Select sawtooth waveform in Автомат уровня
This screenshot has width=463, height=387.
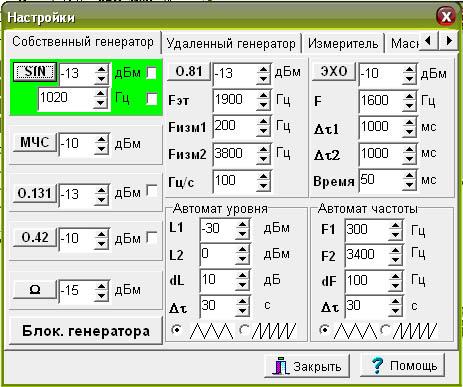244,330
